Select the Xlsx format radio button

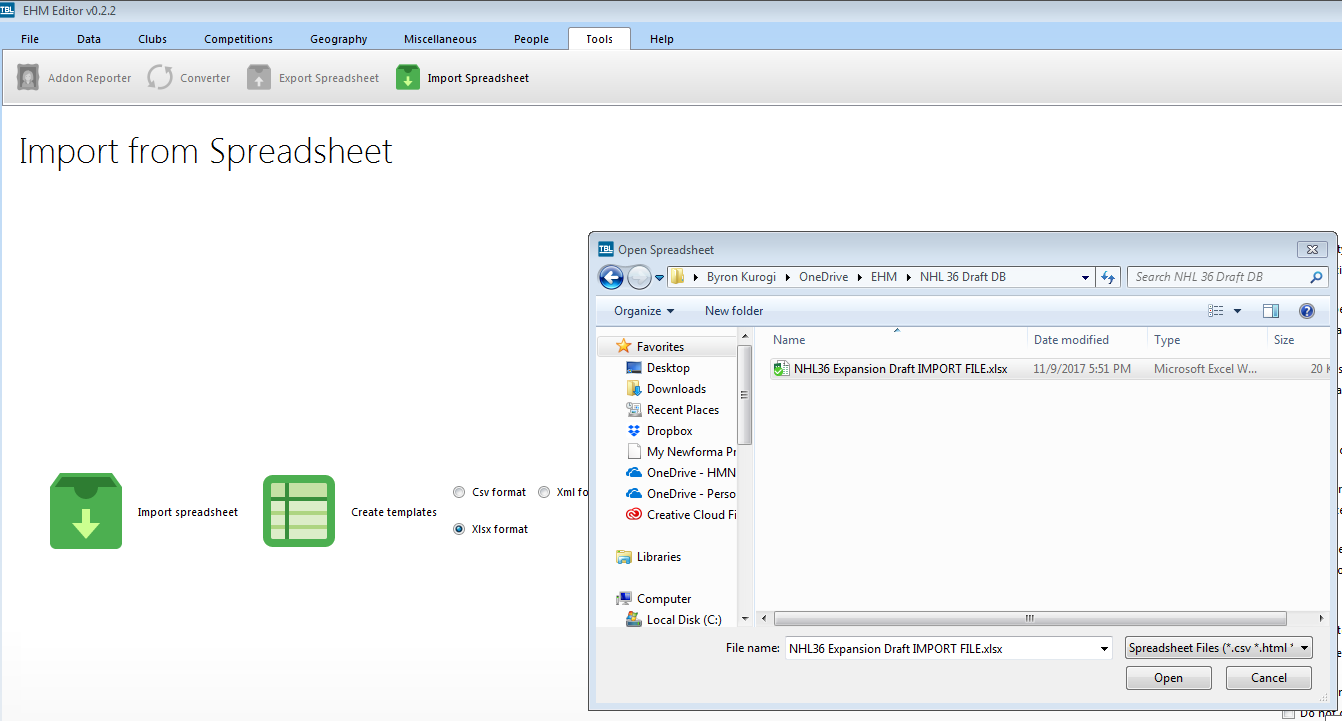(459, 529)
